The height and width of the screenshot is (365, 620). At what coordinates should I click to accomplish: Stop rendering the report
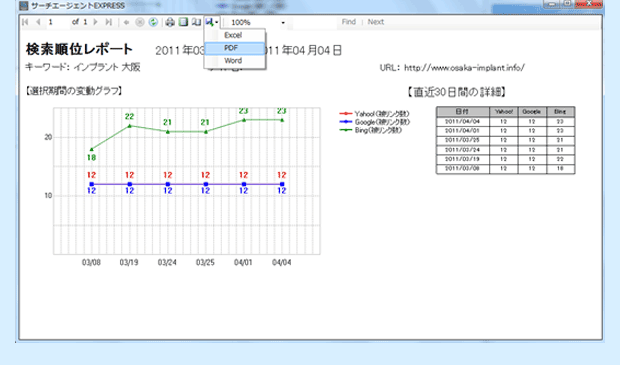coord(140,22)
